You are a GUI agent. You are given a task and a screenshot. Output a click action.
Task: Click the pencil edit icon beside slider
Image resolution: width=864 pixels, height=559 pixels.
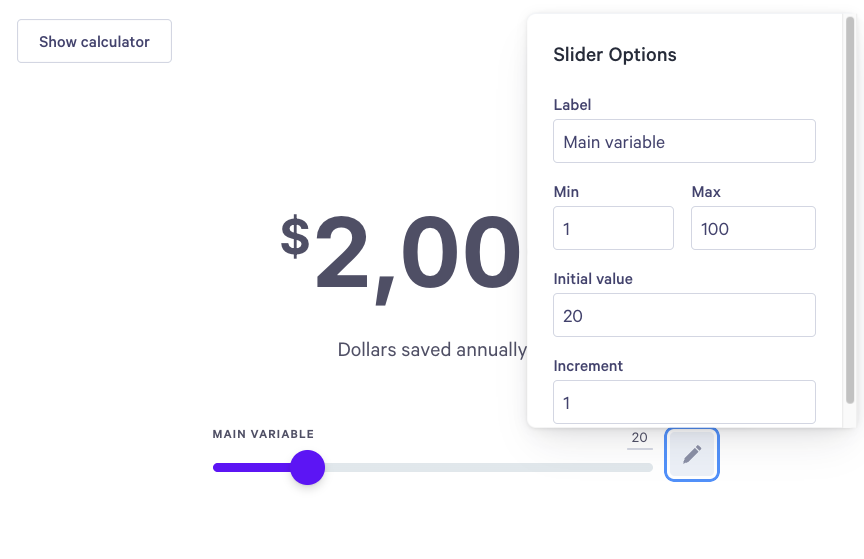coord(692,454)
